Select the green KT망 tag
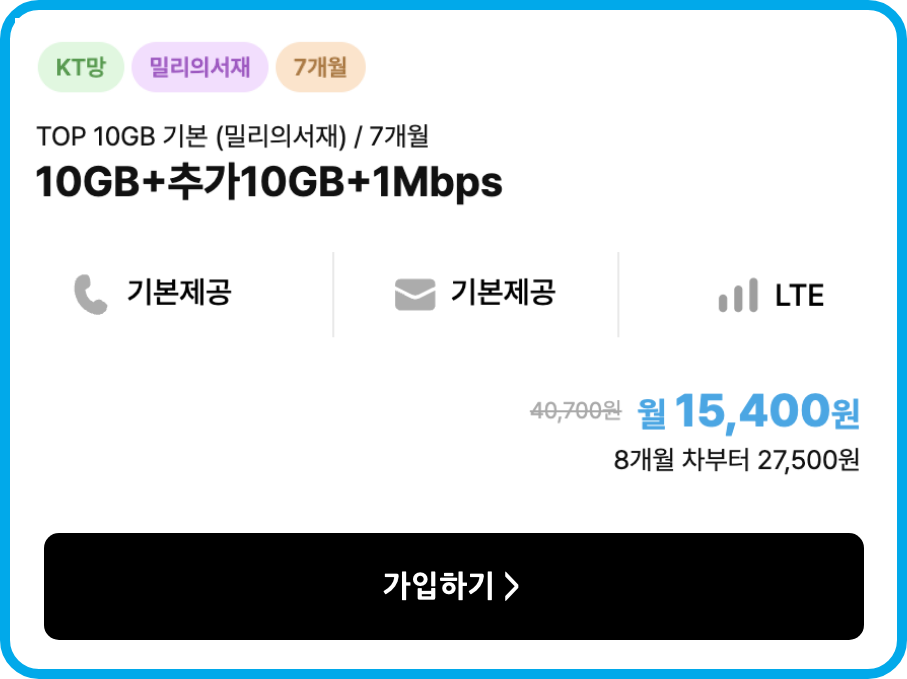 point(81,67)
